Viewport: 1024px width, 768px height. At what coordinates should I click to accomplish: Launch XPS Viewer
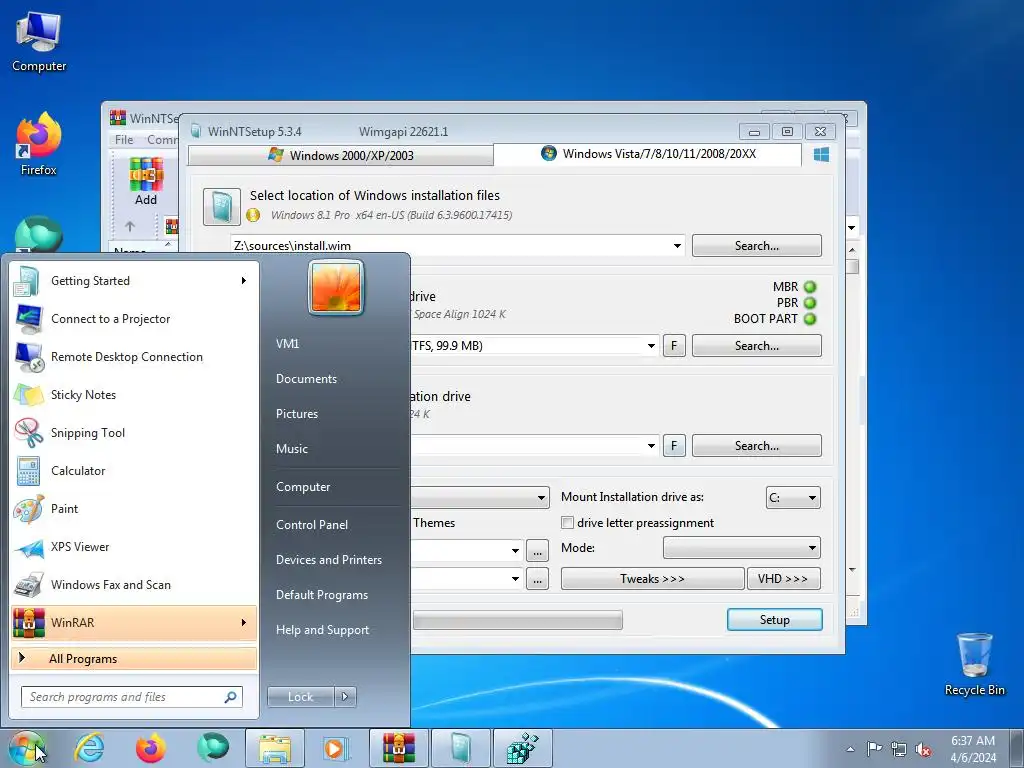(x=134, y=547)
